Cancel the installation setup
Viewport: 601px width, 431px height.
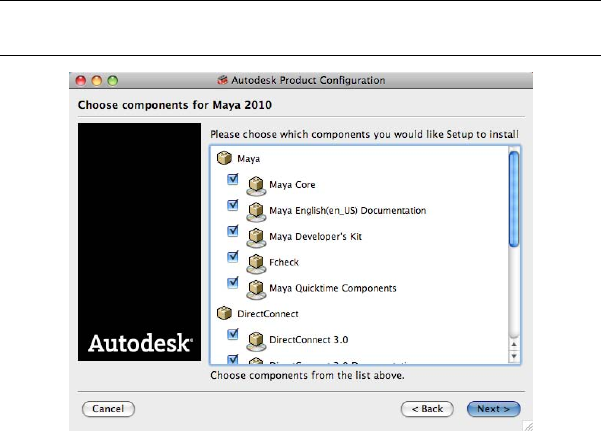tap(108, 409)
